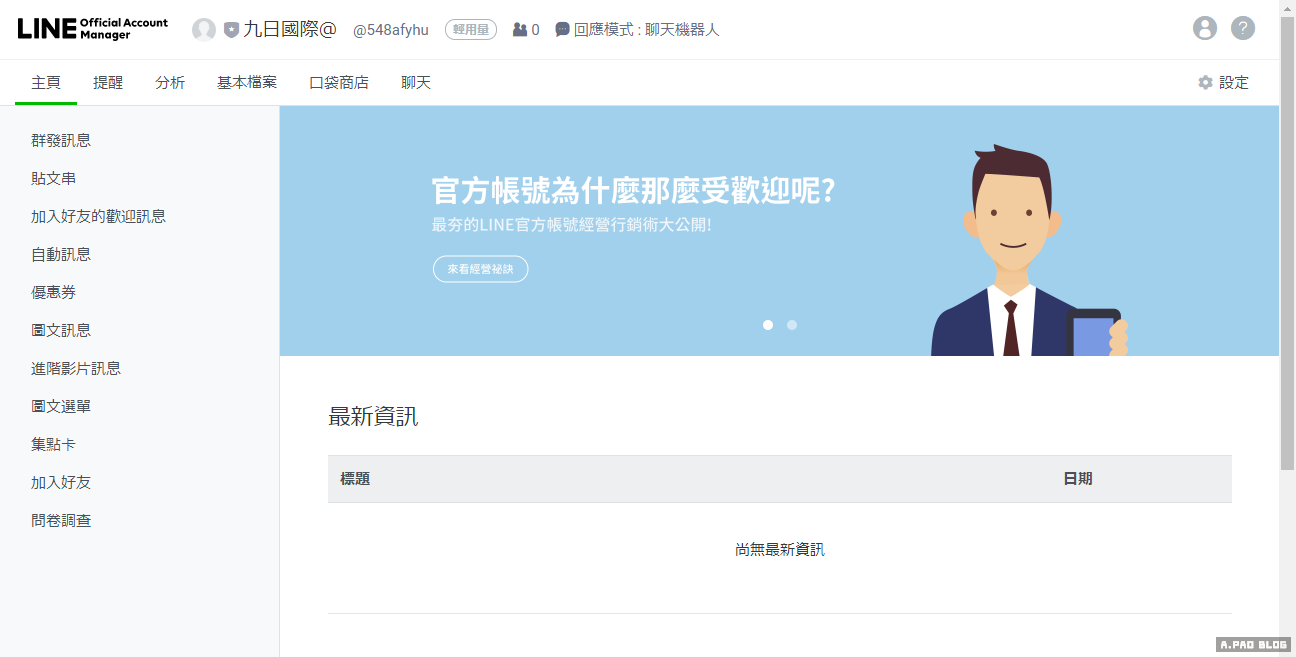1296x657 pixels.
Task: Click the LINE Official Account Manager logo
Action: coord(92,29)
